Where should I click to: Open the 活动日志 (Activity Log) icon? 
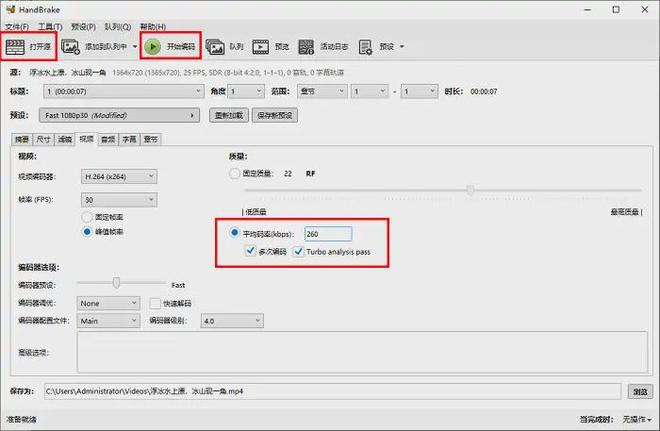[x=306, y=46]
